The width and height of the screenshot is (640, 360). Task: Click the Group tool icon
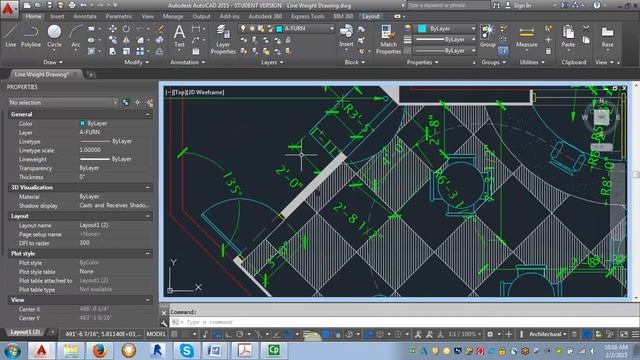coord(488,36)
